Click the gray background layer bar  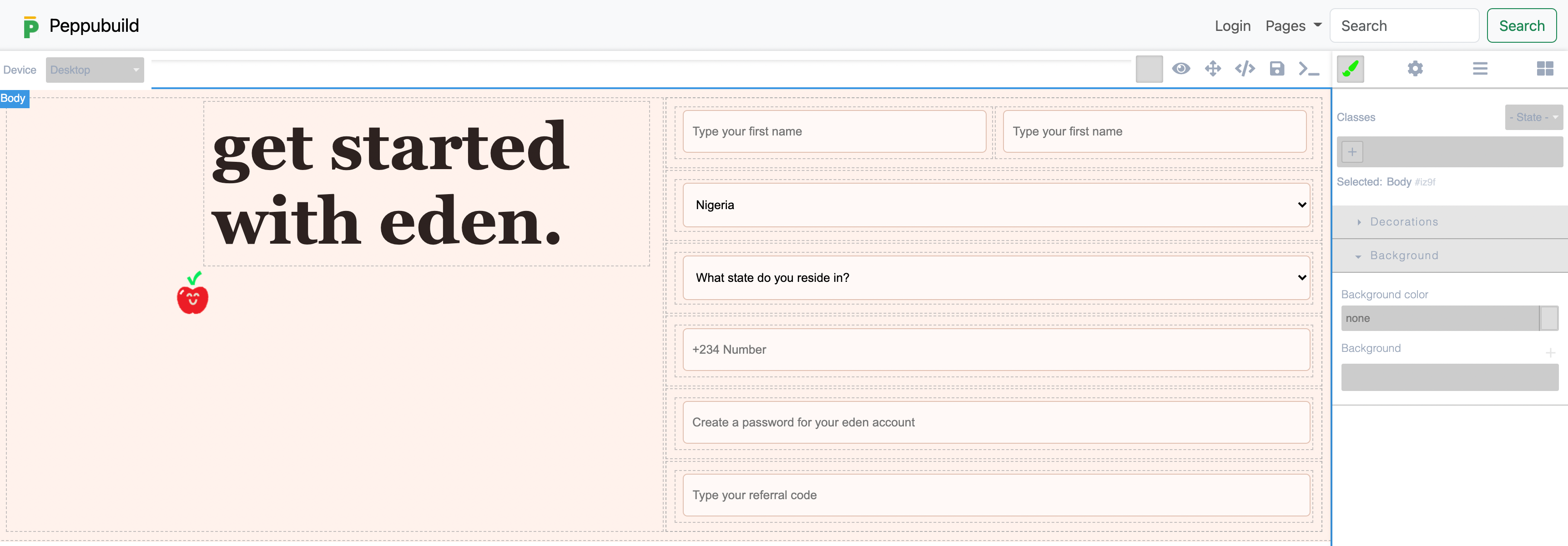(1449, 378)
